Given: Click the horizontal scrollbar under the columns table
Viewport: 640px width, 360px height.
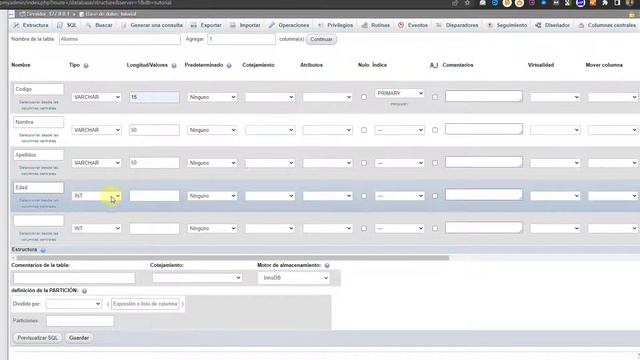Looking at the screenshot, I should coord(233,258).
